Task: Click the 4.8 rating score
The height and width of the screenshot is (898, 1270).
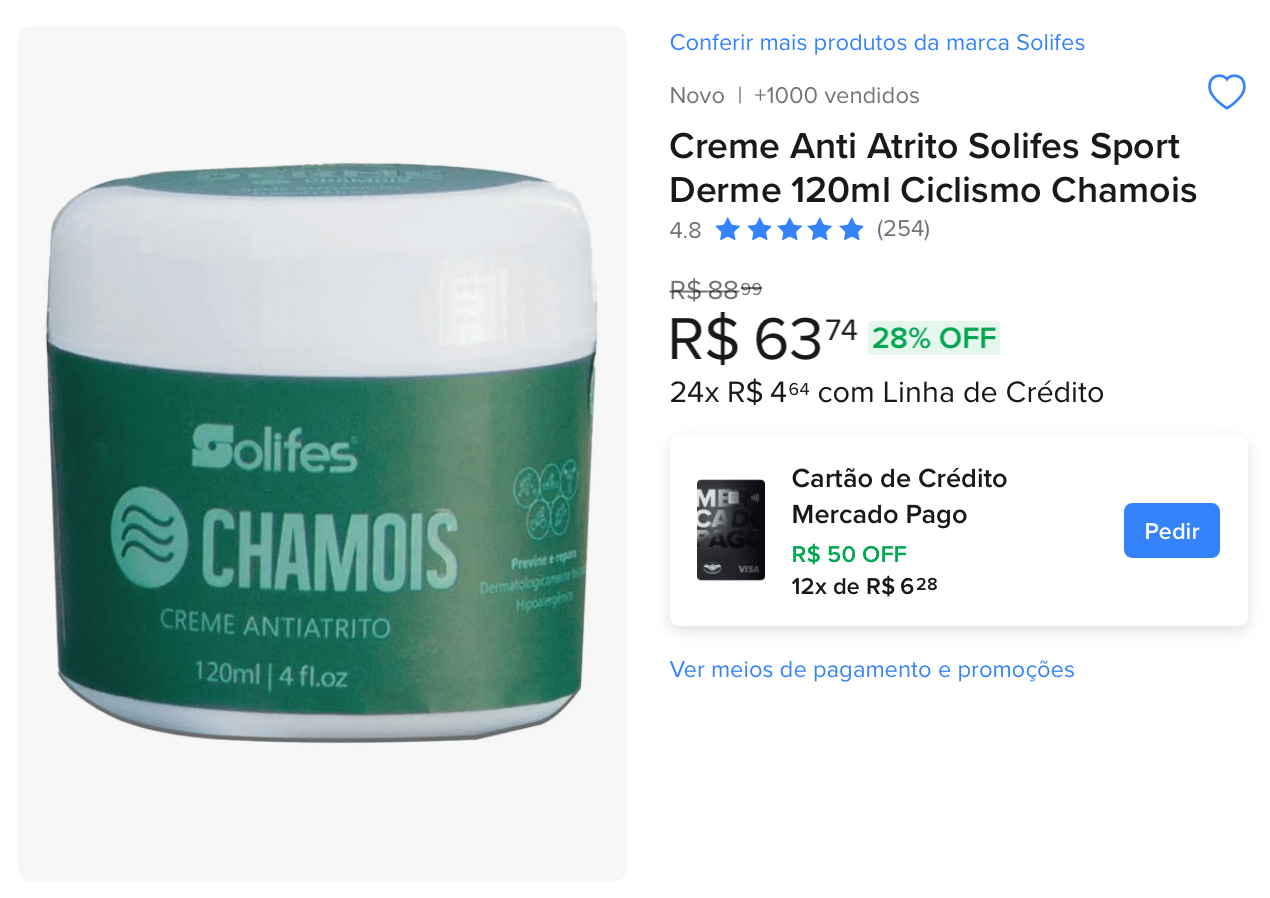Action: [686, 230]
